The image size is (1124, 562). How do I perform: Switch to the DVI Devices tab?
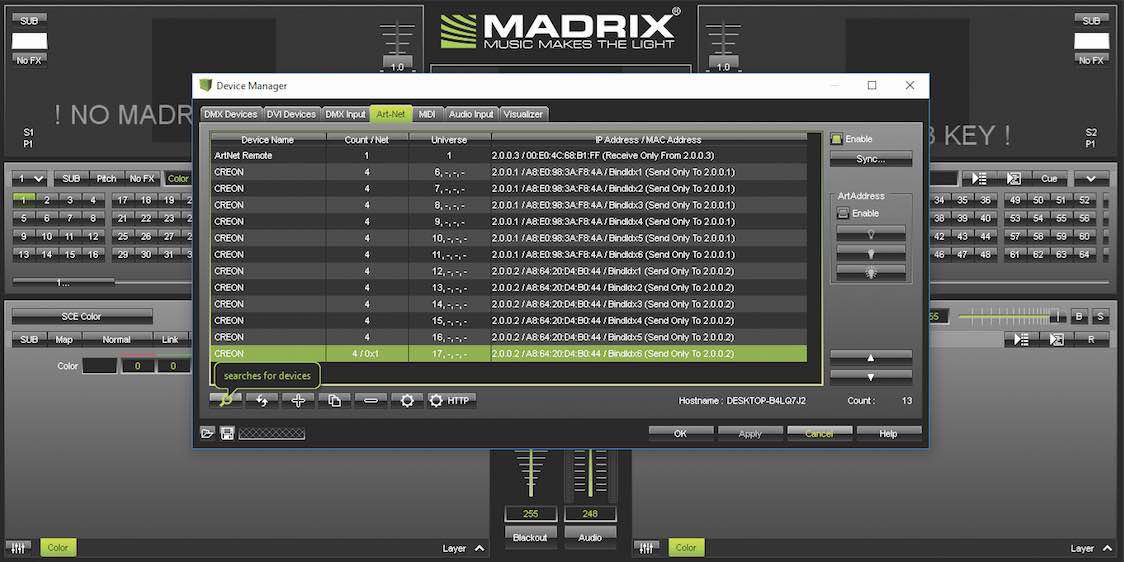coord(291,114)
